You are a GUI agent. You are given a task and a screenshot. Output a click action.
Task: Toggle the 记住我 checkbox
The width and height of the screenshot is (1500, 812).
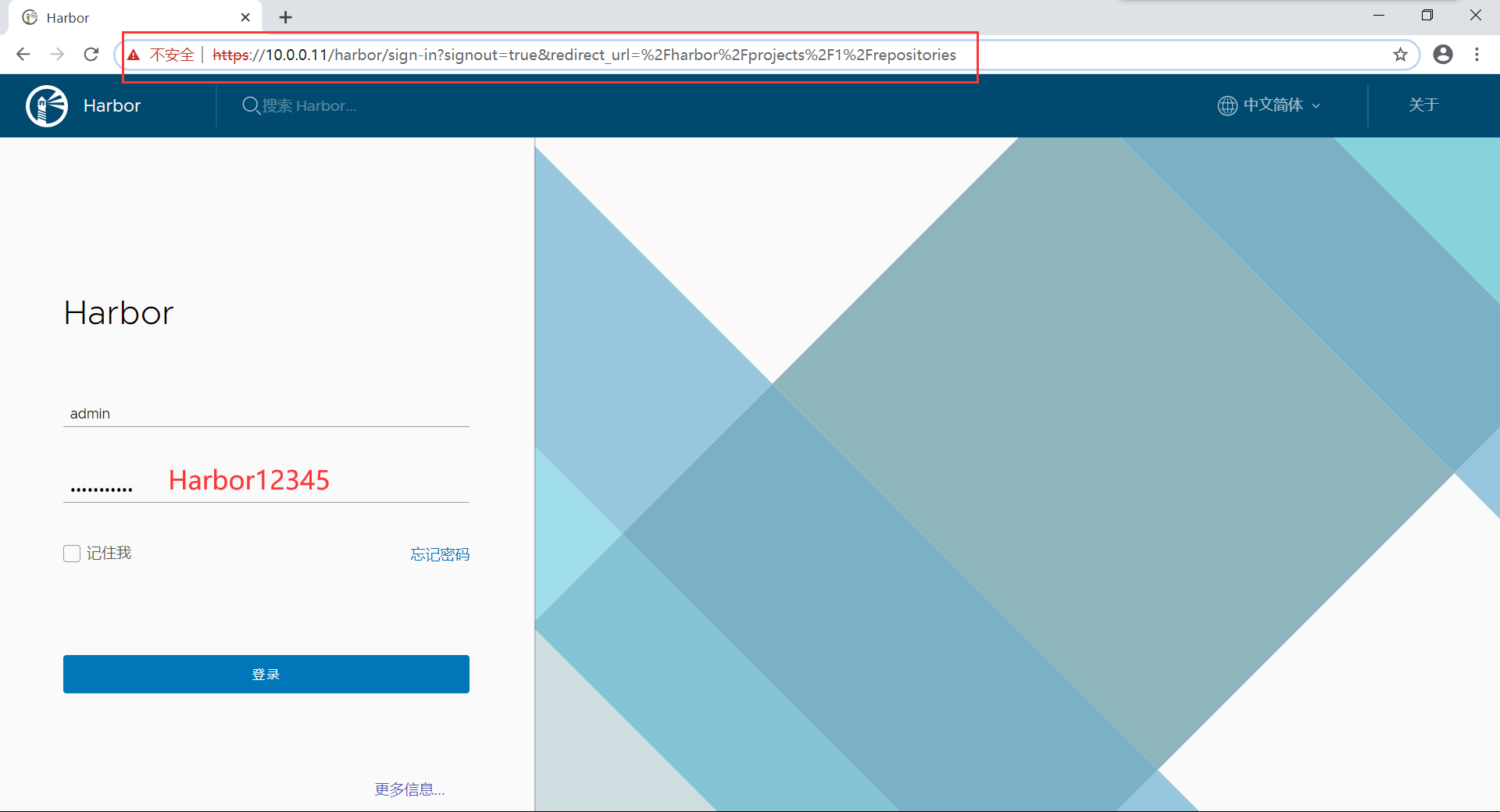tap(72, 554)
